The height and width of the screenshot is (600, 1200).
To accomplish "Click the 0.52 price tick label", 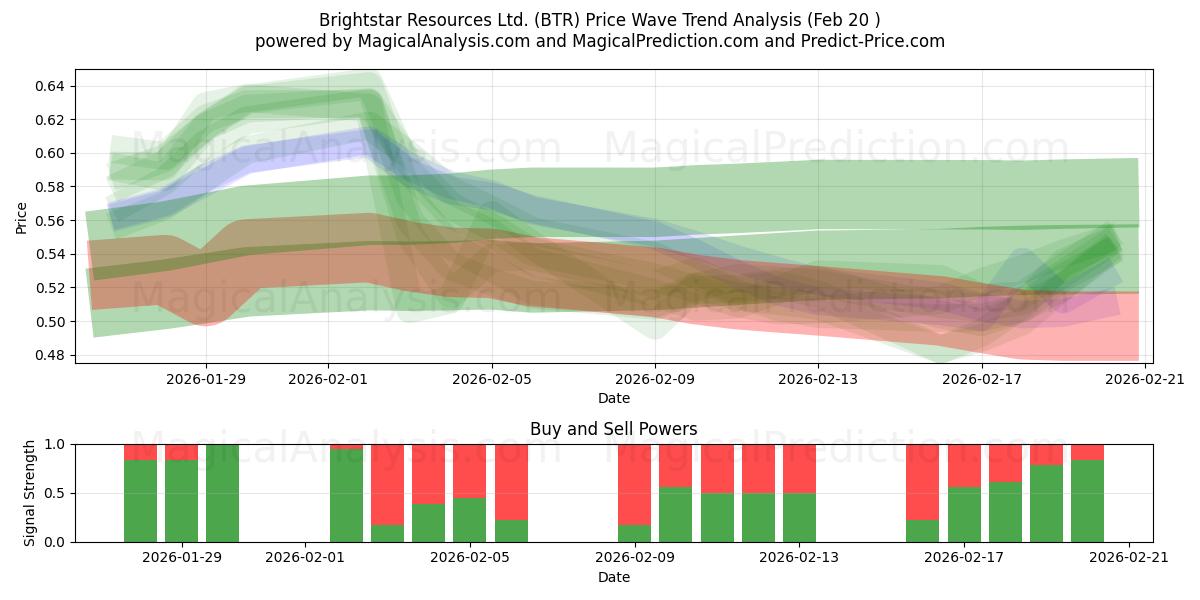I will [50, 288].
